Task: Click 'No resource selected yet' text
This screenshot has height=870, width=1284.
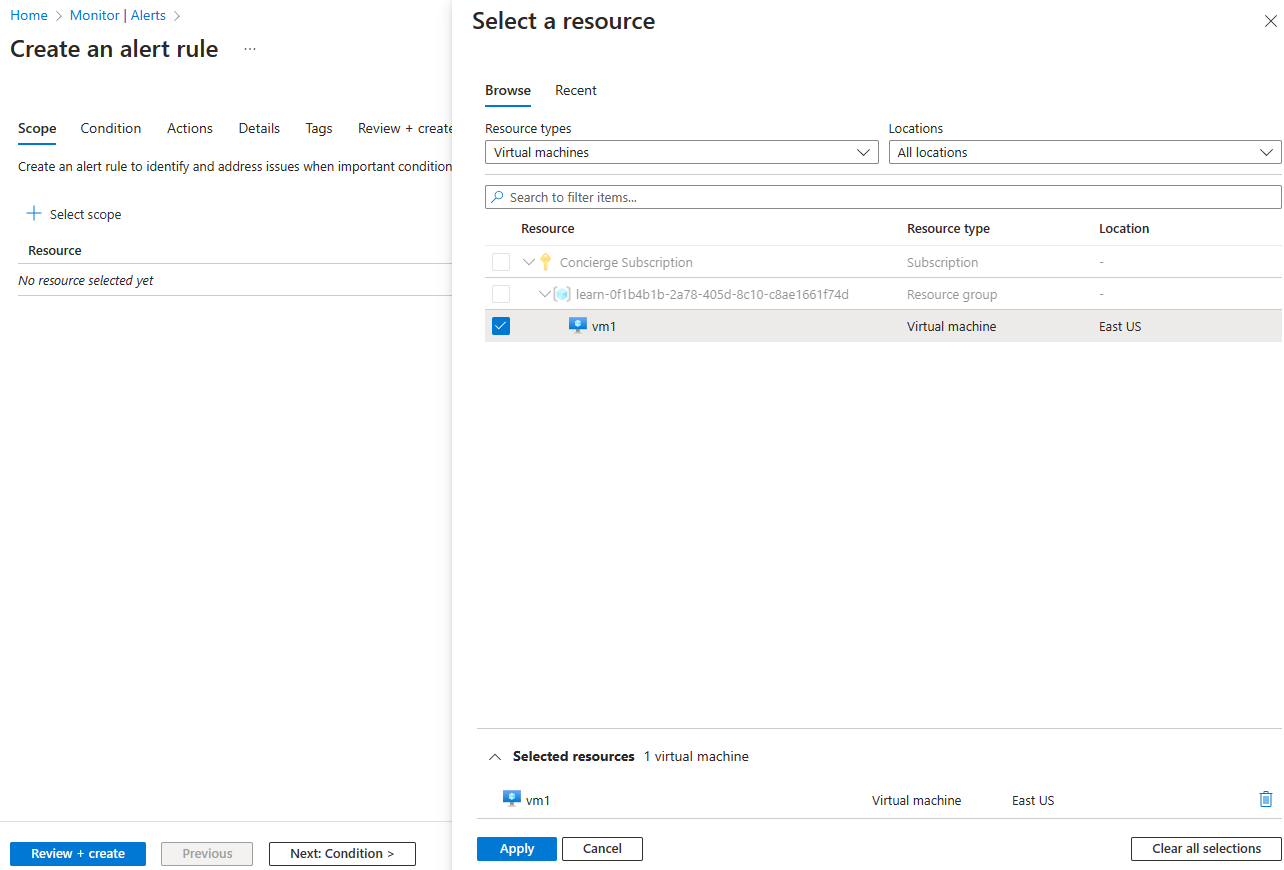Action: pyautogui.click(x=86, y=280)
